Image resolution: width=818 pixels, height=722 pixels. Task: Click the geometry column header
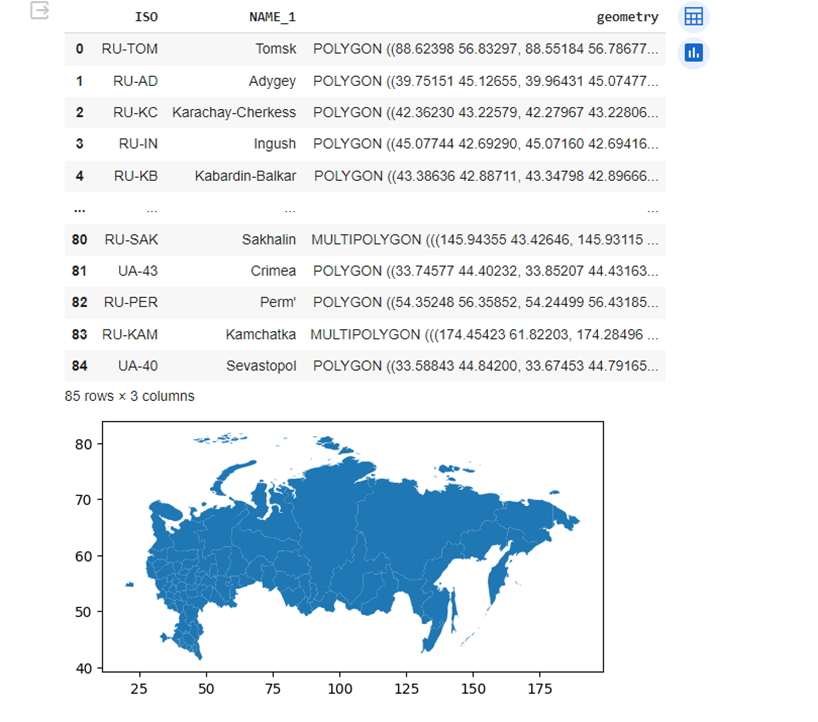tap(627, 16)
